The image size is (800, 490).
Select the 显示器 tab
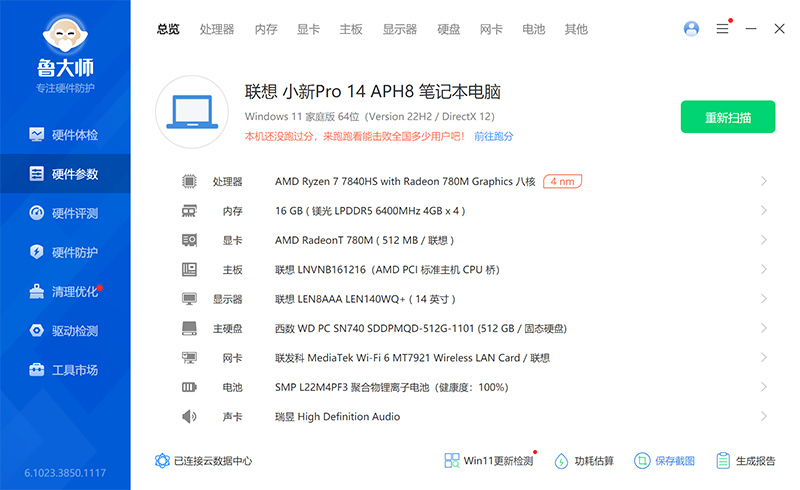coord(400,29)
